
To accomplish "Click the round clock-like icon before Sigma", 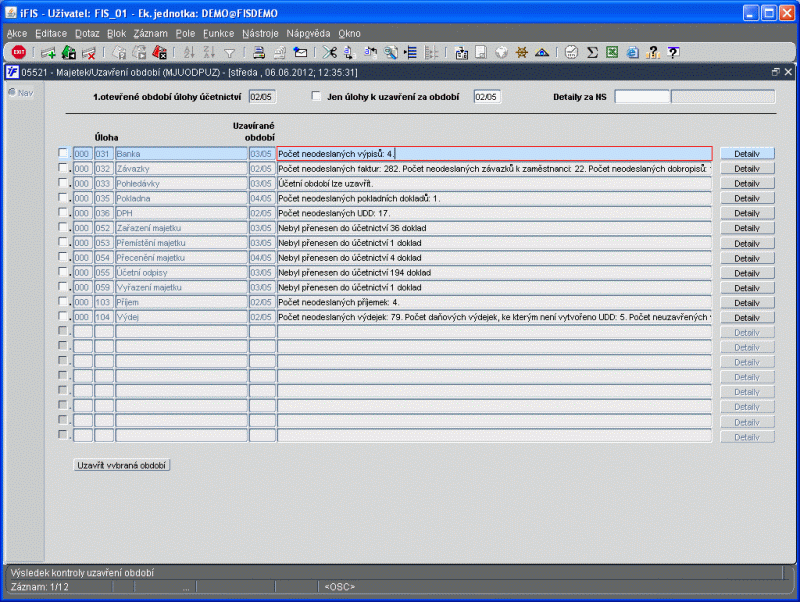I will 571,52.
